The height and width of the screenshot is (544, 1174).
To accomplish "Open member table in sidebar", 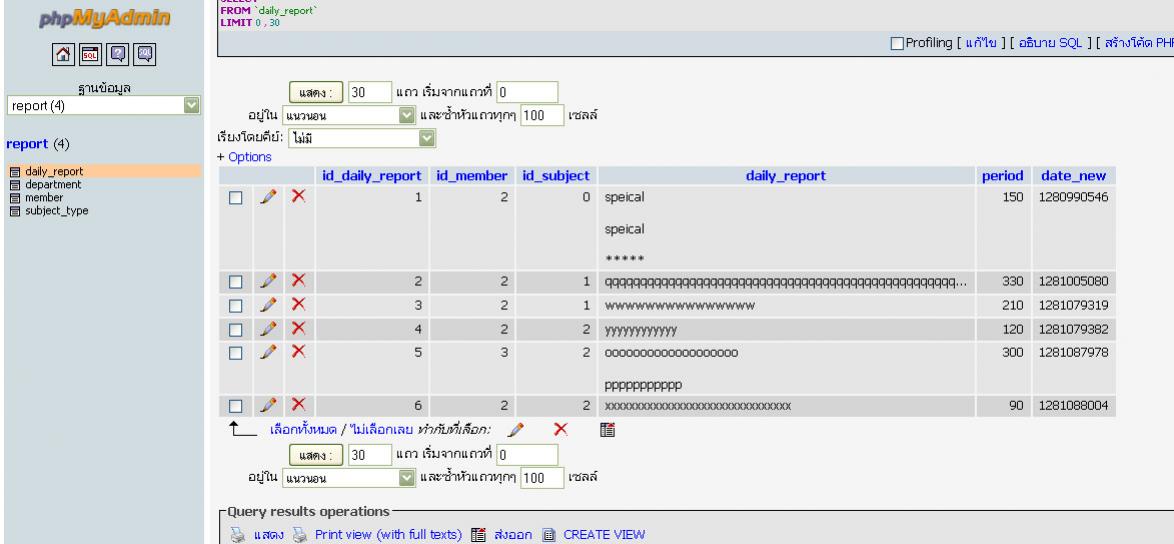I will [x=44, y=198].
